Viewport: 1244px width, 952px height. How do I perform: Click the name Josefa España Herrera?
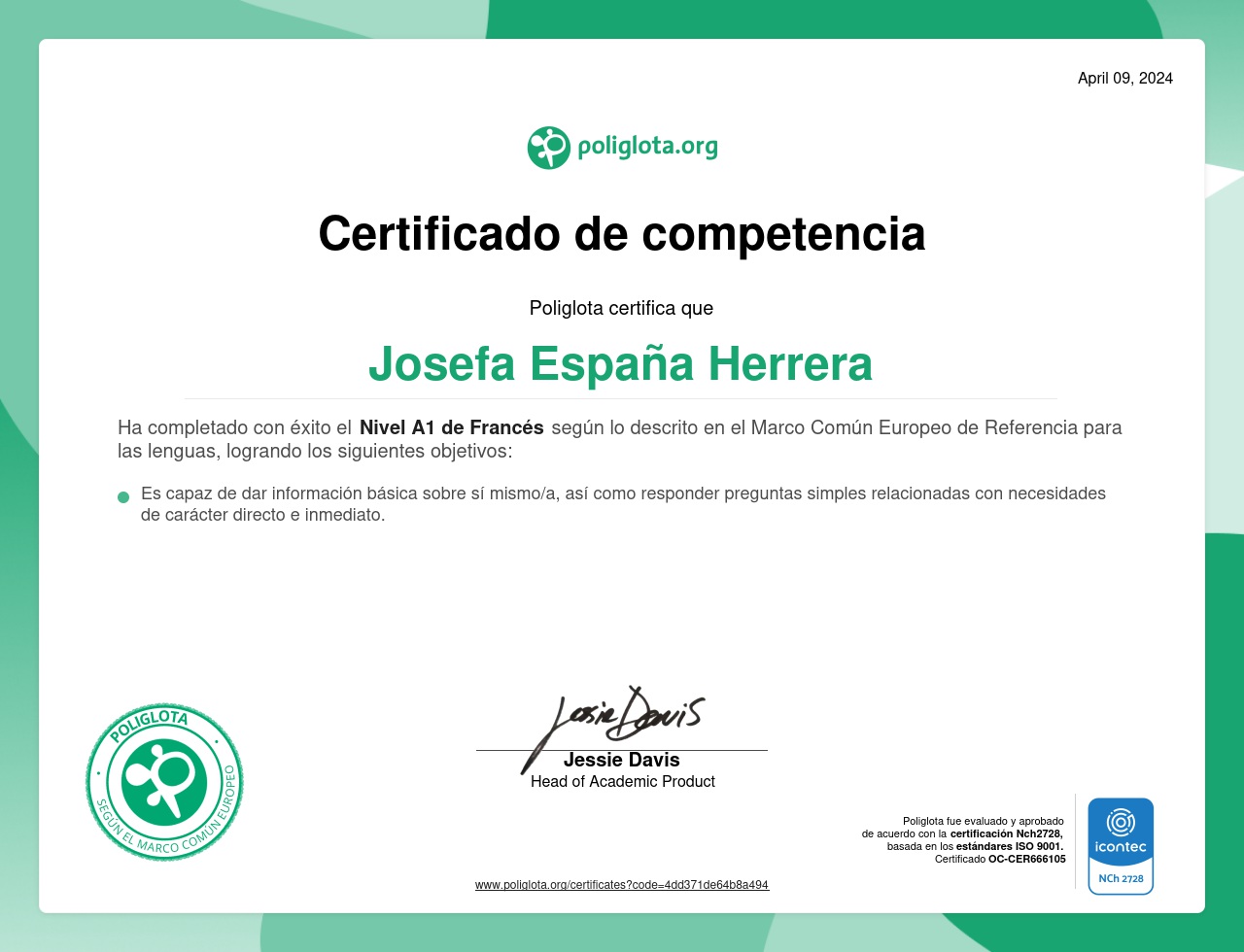pyautogui.click(x=621, y=363)
